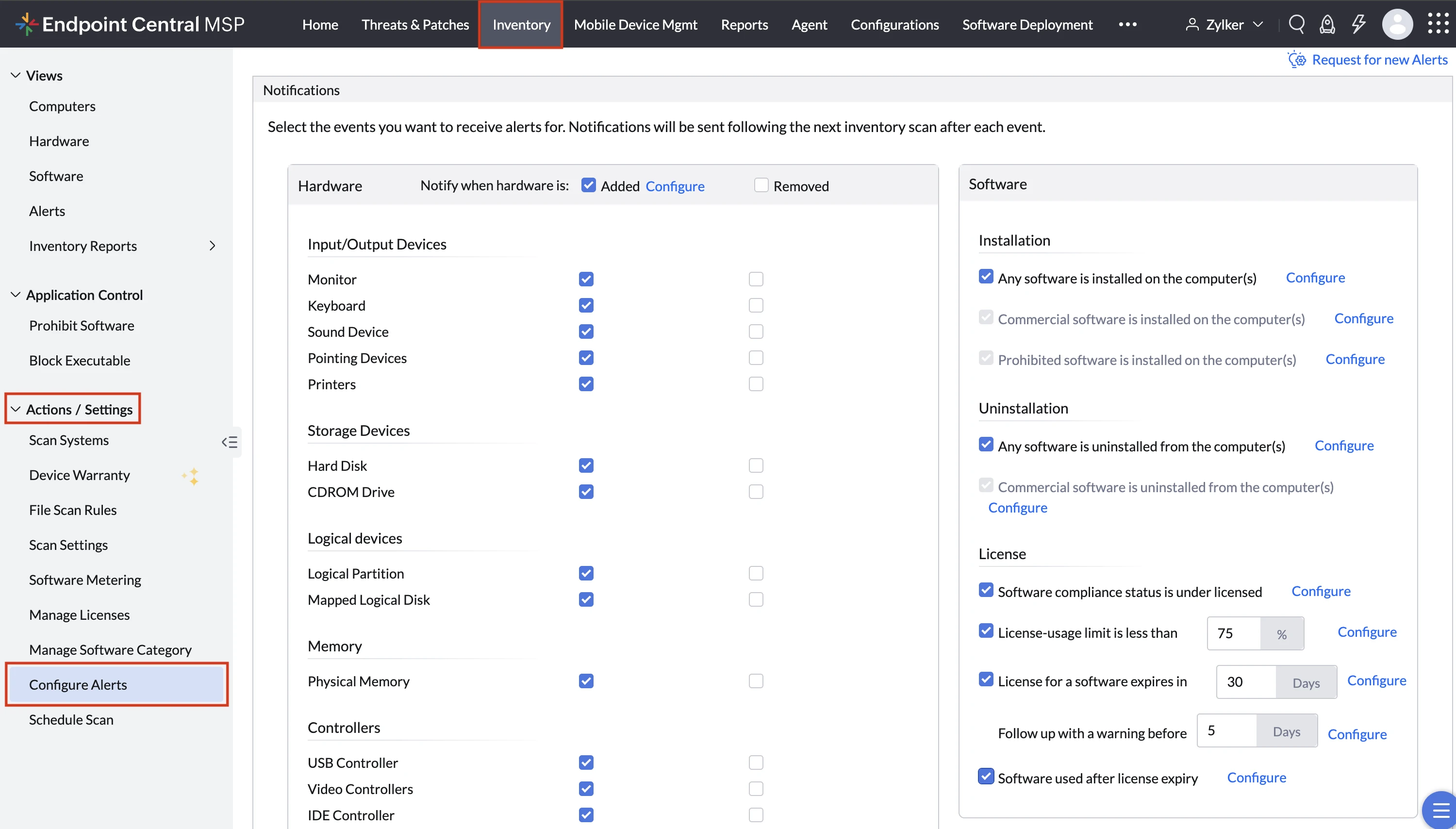
Task: Open Mobile Device Mgmt tab
Action: [635, 24]
